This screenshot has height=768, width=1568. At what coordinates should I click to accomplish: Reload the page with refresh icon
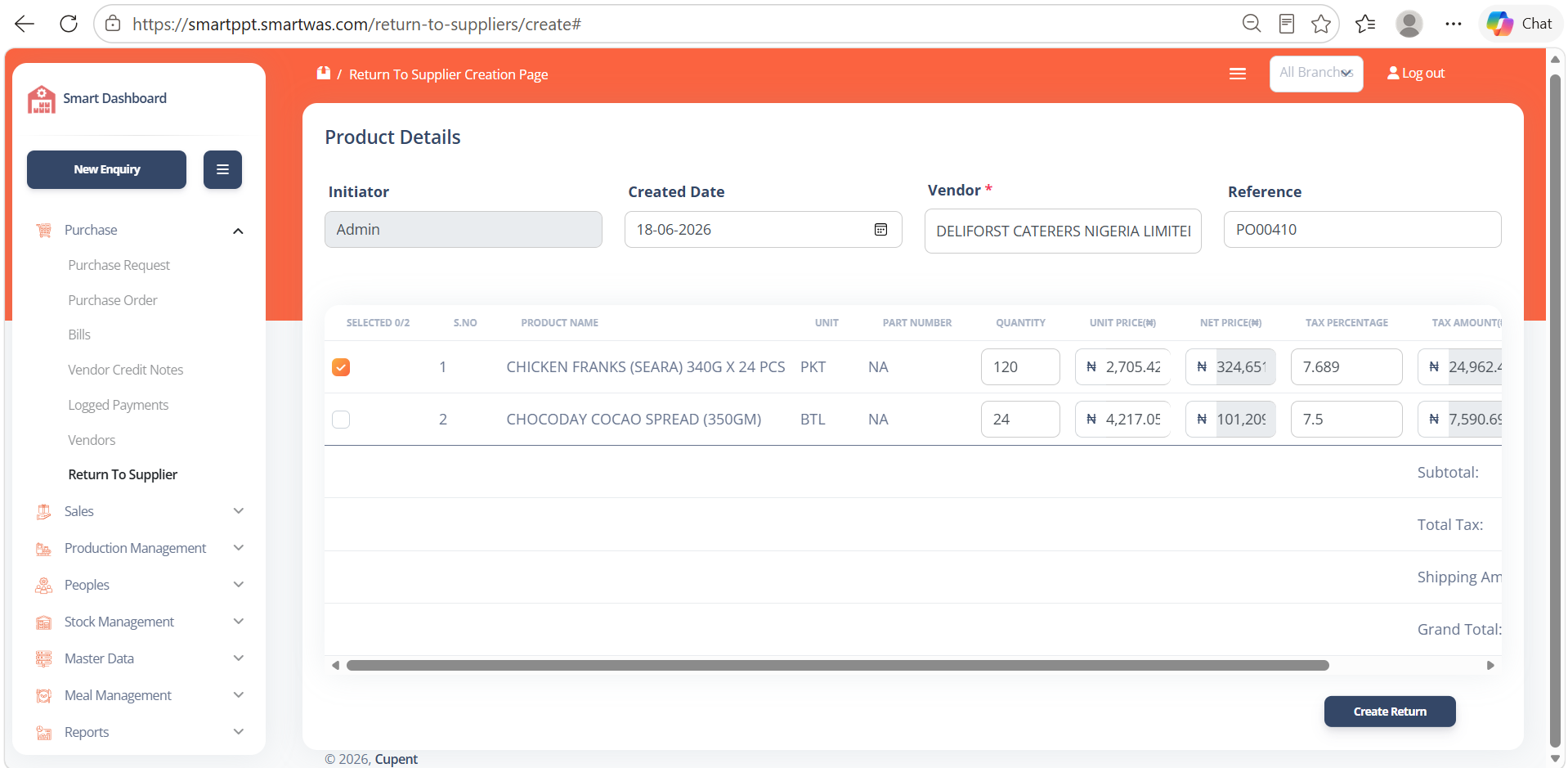pyautogui.click(x=69, y=24)
